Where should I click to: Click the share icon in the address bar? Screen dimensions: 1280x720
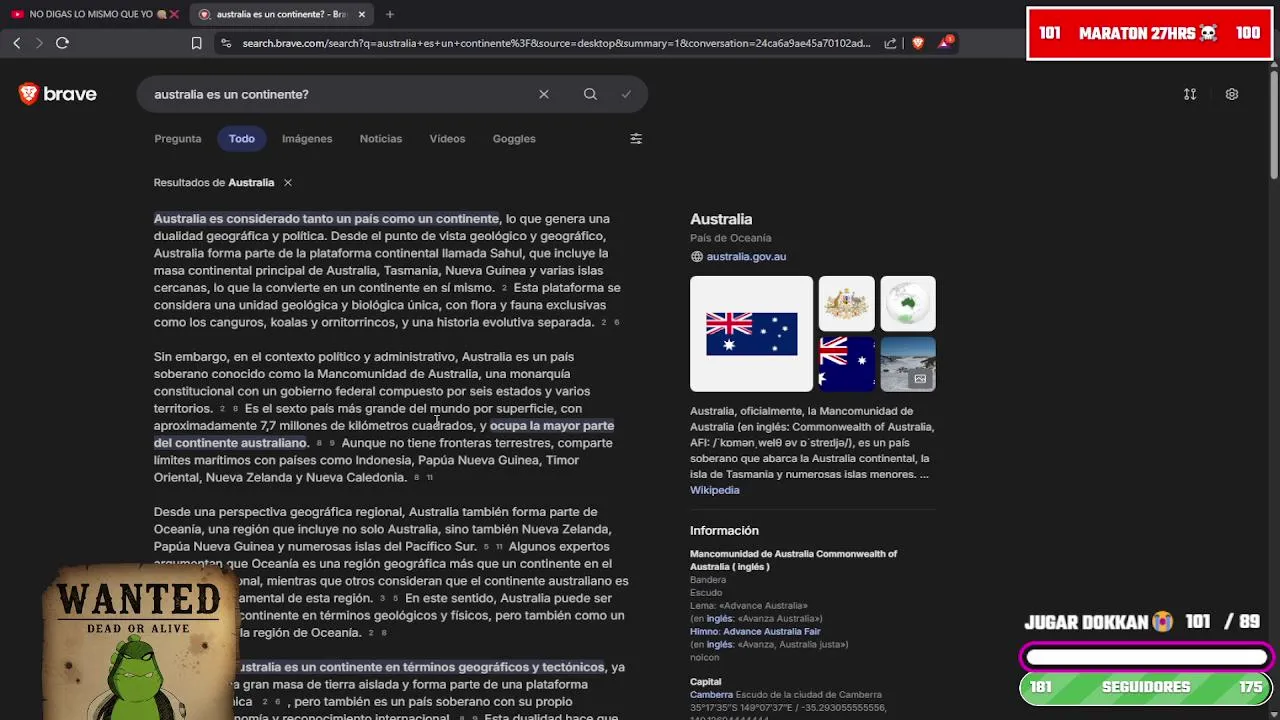tap(891, 43)
